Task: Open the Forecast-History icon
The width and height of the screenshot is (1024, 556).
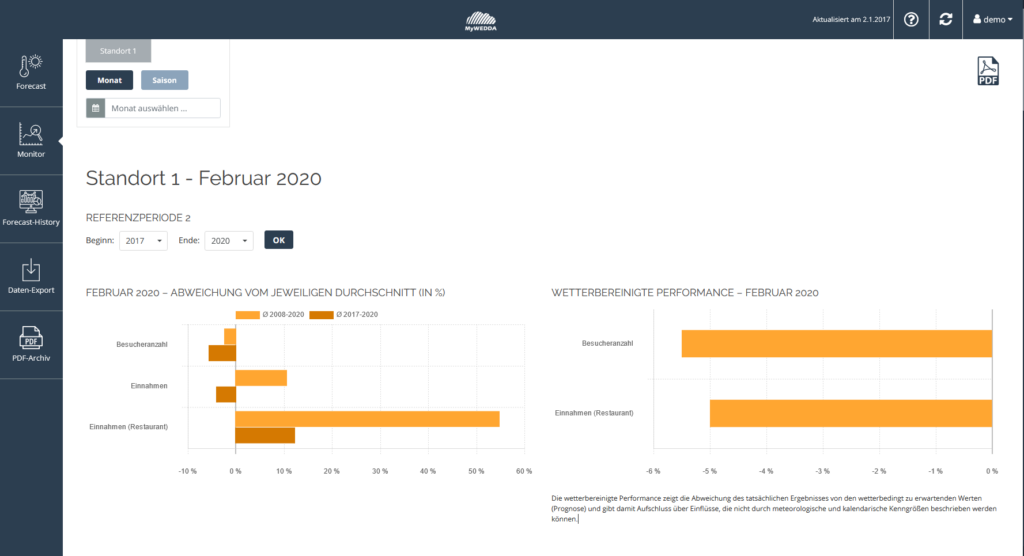Action: pyautogui.click(x=31, y=201)
